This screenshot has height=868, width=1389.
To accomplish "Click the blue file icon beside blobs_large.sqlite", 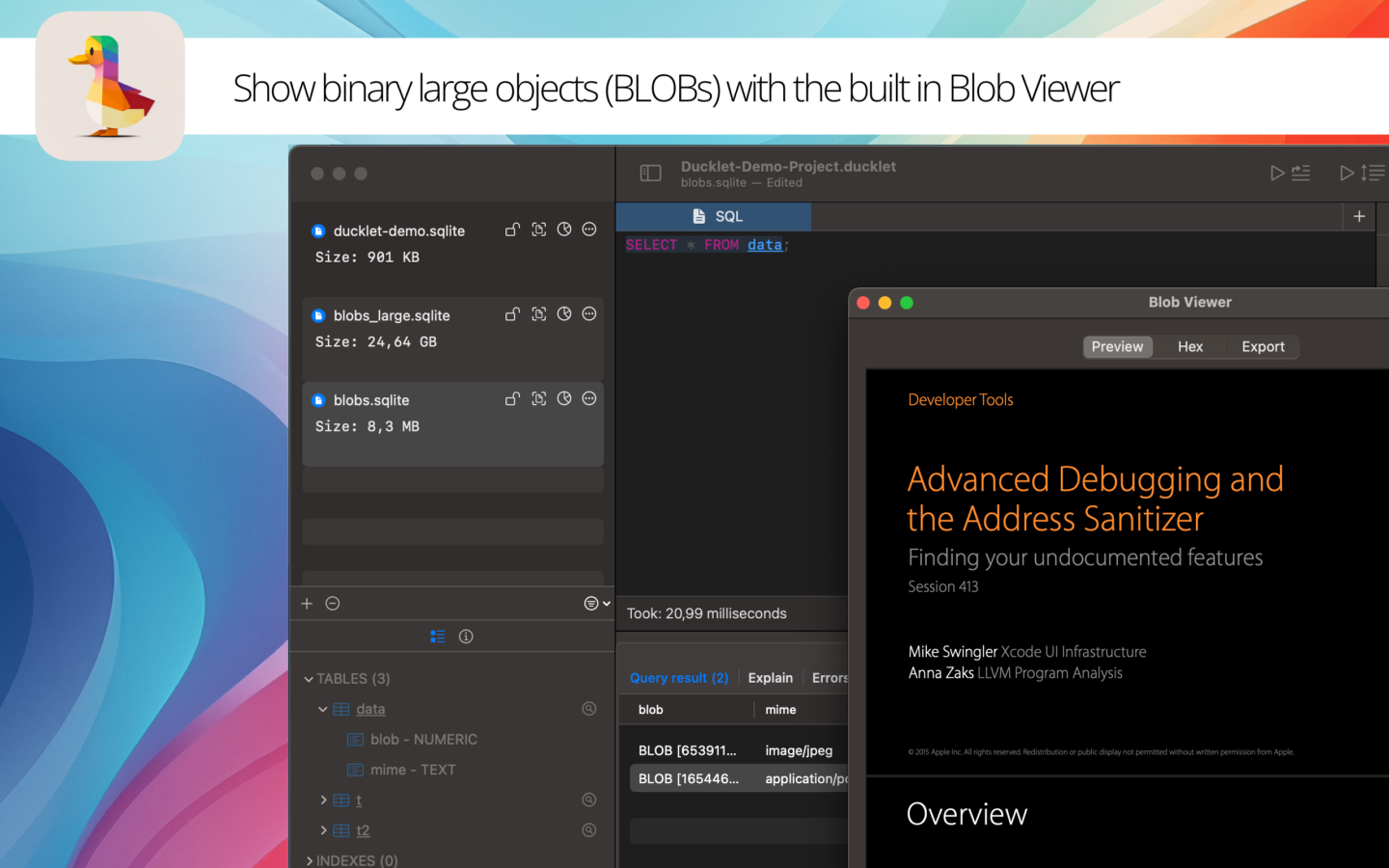I will click(318, 316).
